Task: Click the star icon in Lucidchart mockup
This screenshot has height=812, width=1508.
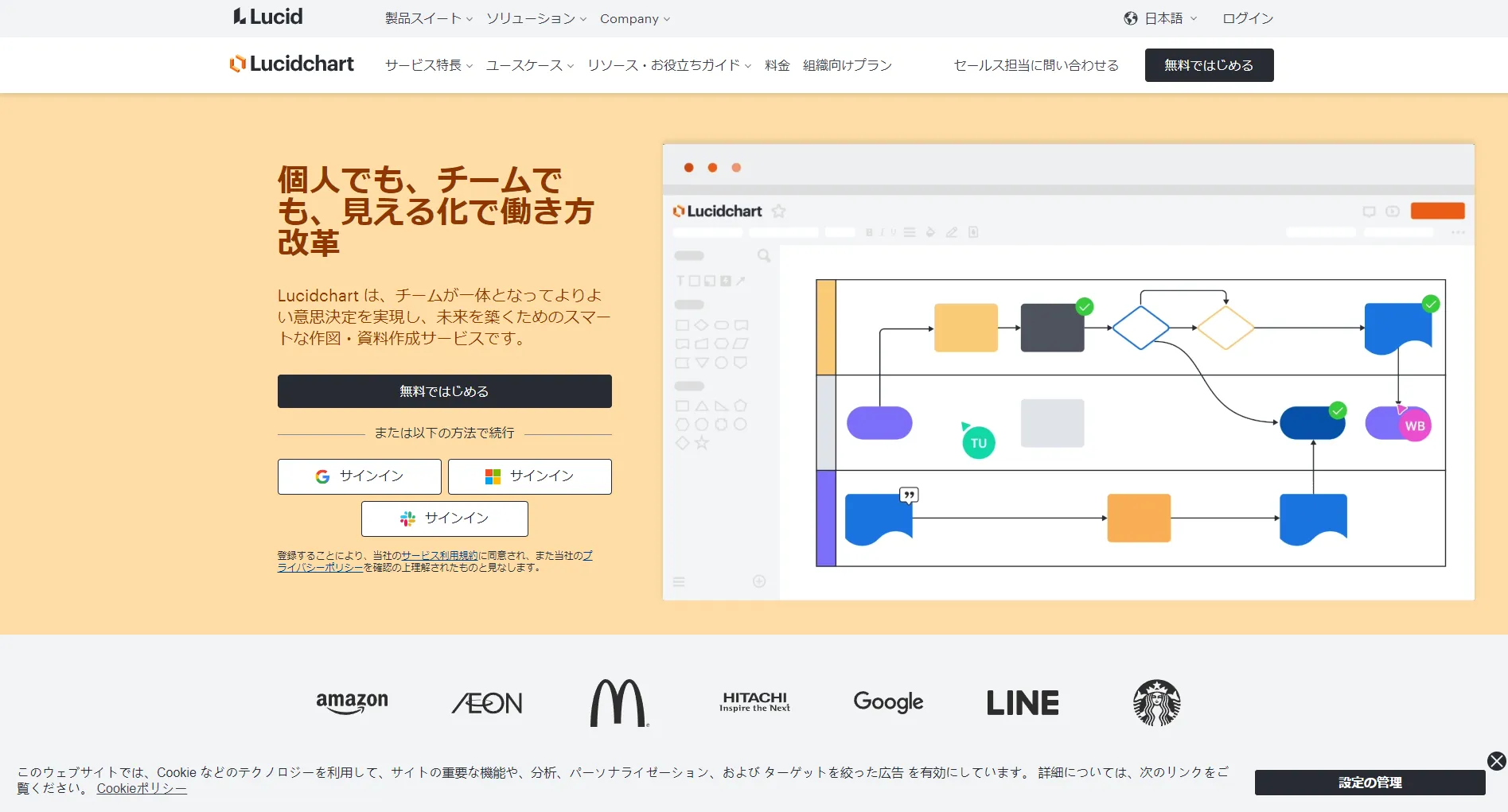Action: [779, 212]
